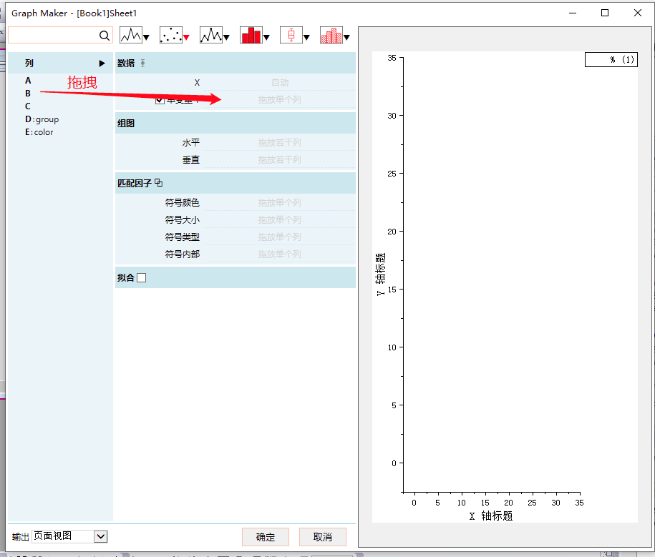655x557 pixels.
Task: Click the 确定 button
Action: tap(265, 537)
